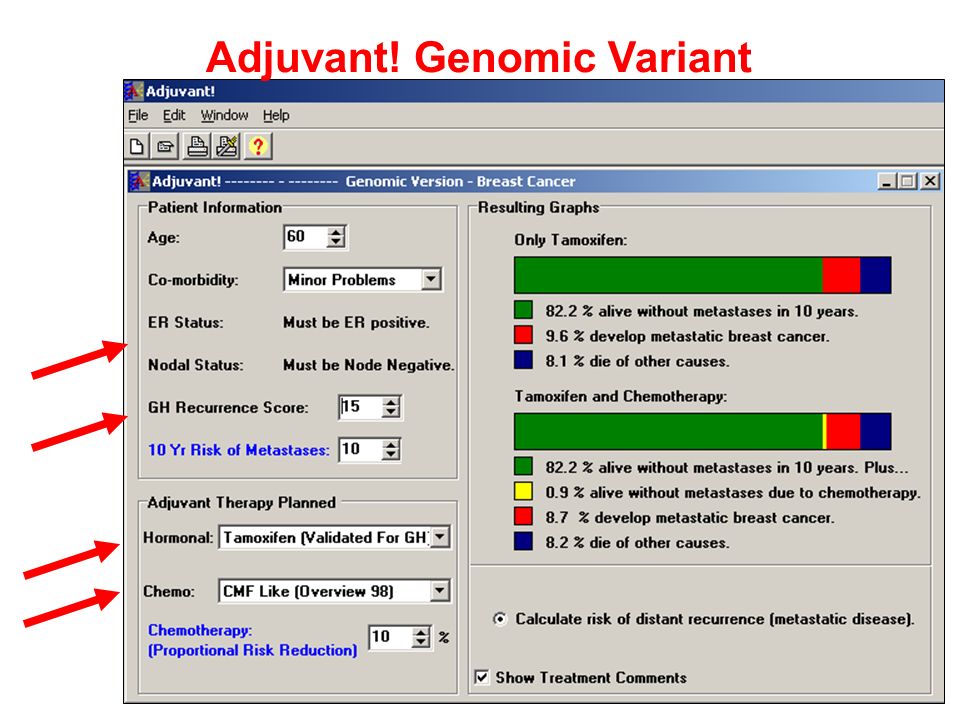Image resolution: width=960 pixels, height=720 pixels.
Task: Click the Print with notes toolbar icon
Action: (x=226, y=146)
